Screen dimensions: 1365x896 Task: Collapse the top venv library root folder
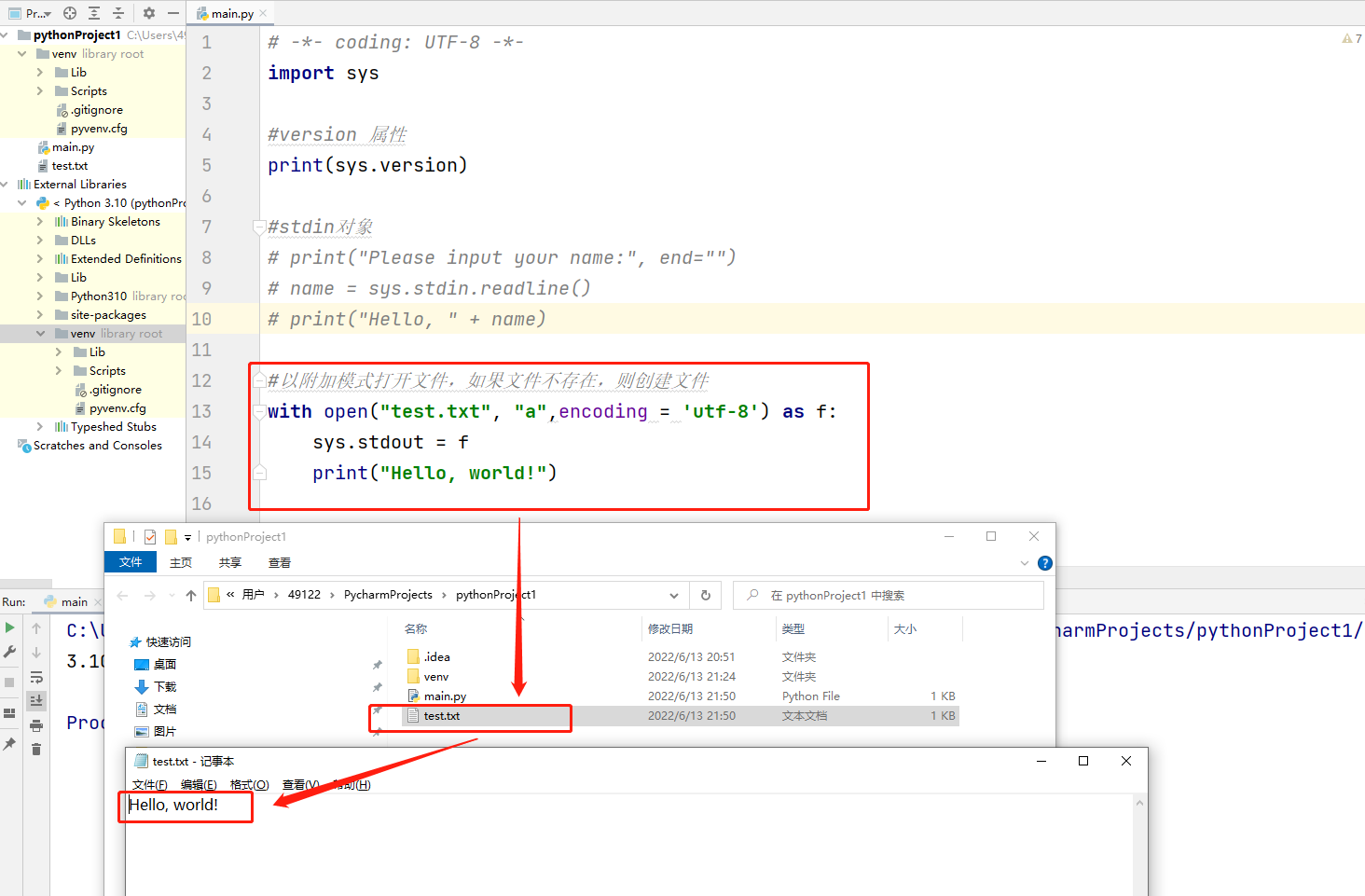(21, 54)
